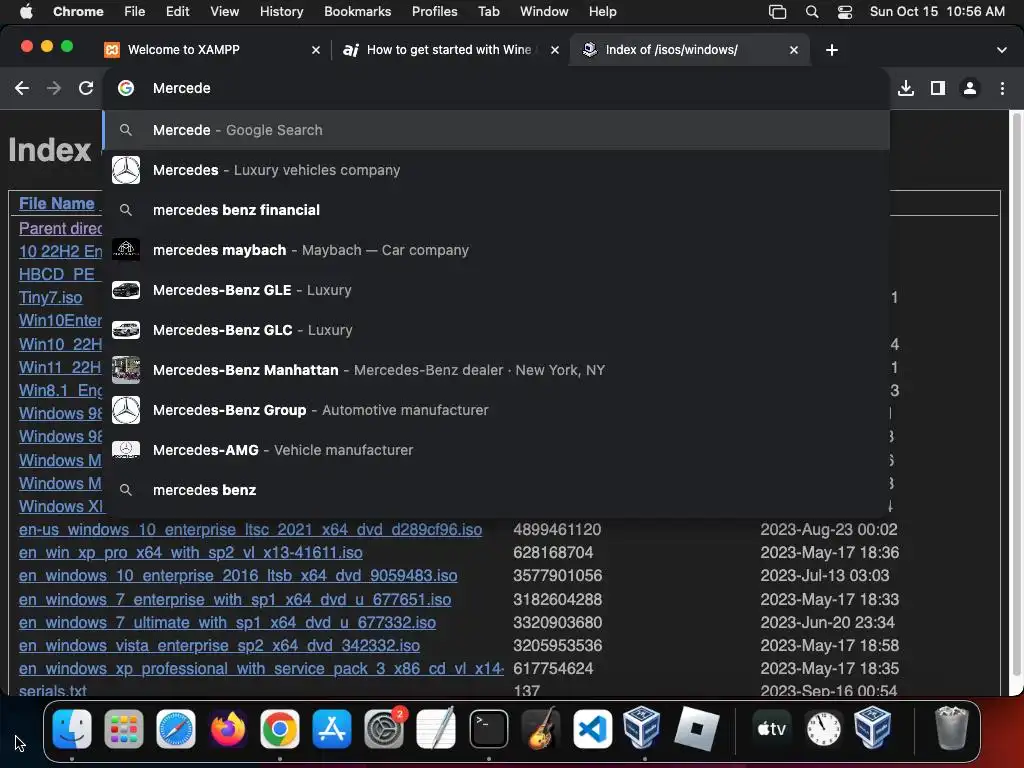The image size is (1024, 768).
Task: Launch Firefox from the Dock
Action: [x=228, y=729]
